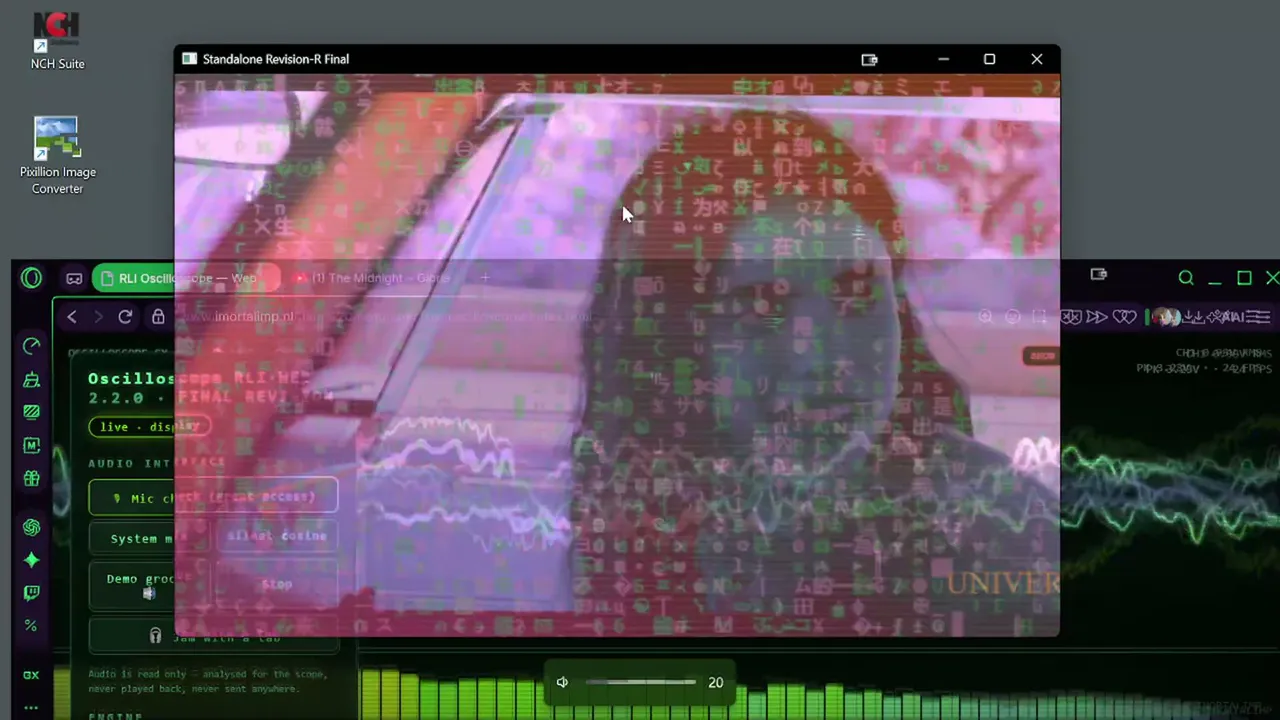Click the '2.2.0' version text
1280x720 pixels.
pos(115,397)
